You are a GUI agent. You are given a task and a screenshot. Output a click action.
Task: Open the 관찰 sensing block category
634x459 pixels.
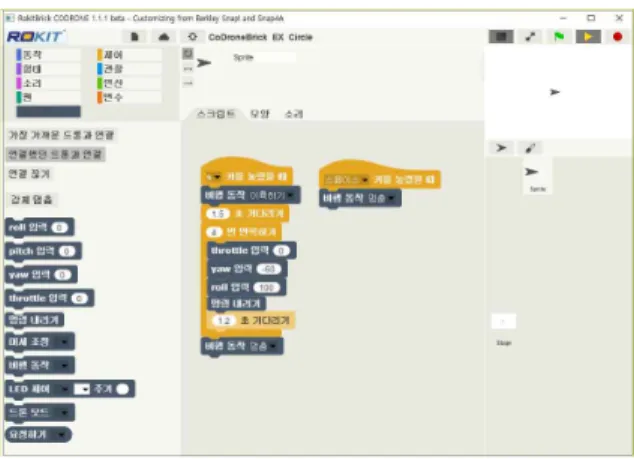coord(129,69)
